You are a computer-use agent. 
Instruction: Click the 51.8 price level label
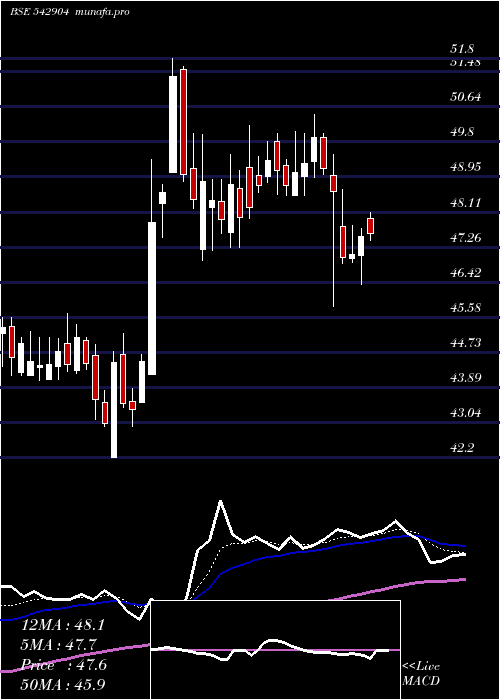(462, 49)
